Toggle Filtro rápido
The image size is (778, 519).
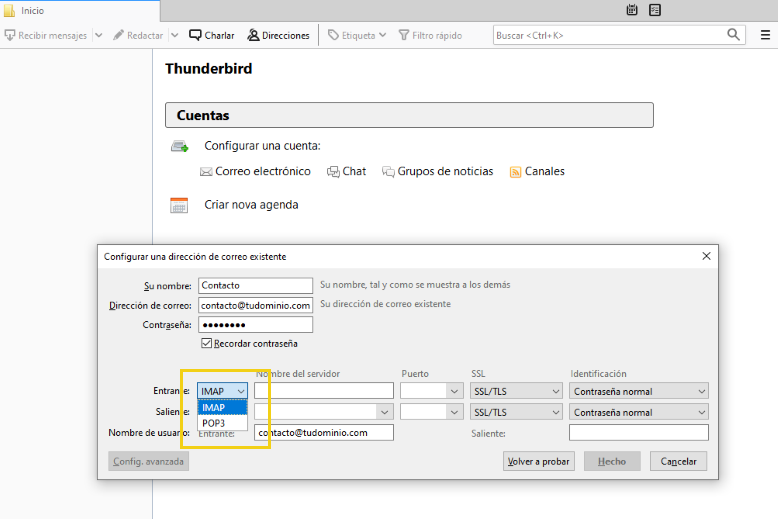pos(430,35)
